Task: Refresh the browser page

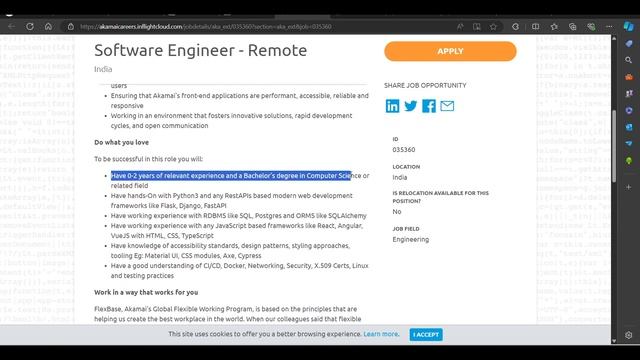Action: click(30, 27)
